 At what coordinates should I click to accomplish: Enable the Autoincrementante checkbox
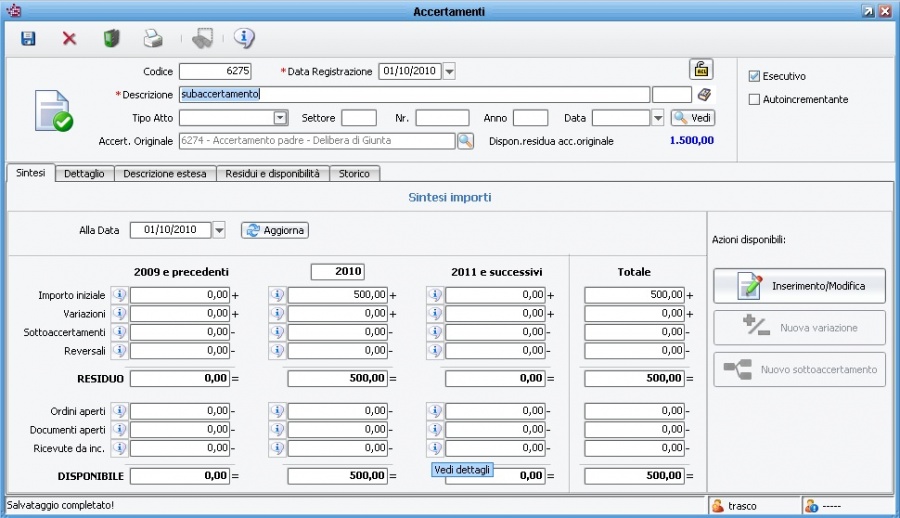coord(755,99)
